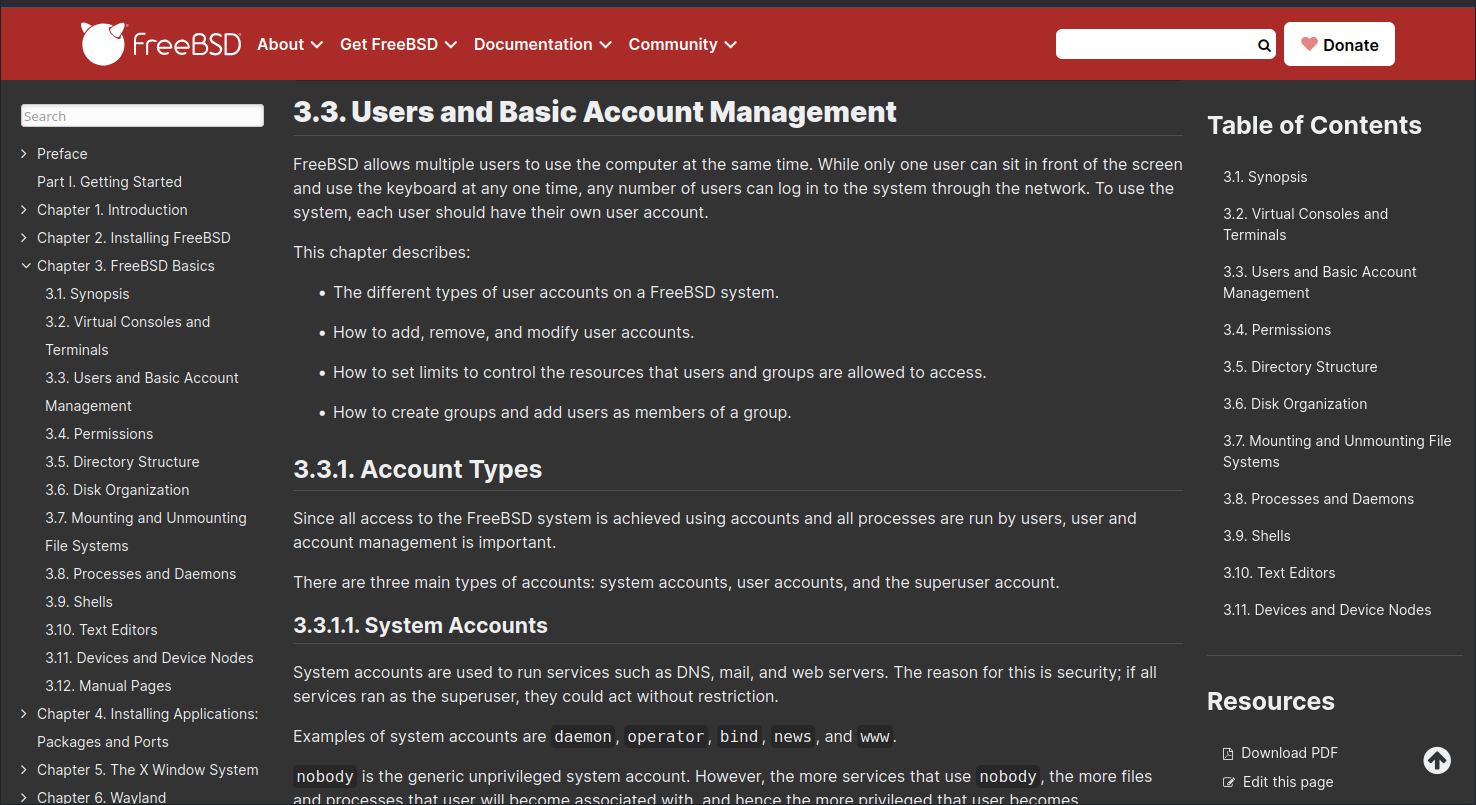The width and height of the screenshot is (1476, 805).
Task: Go to 3.4. Permissions in Table of Contents
Action: [1277, 330]
